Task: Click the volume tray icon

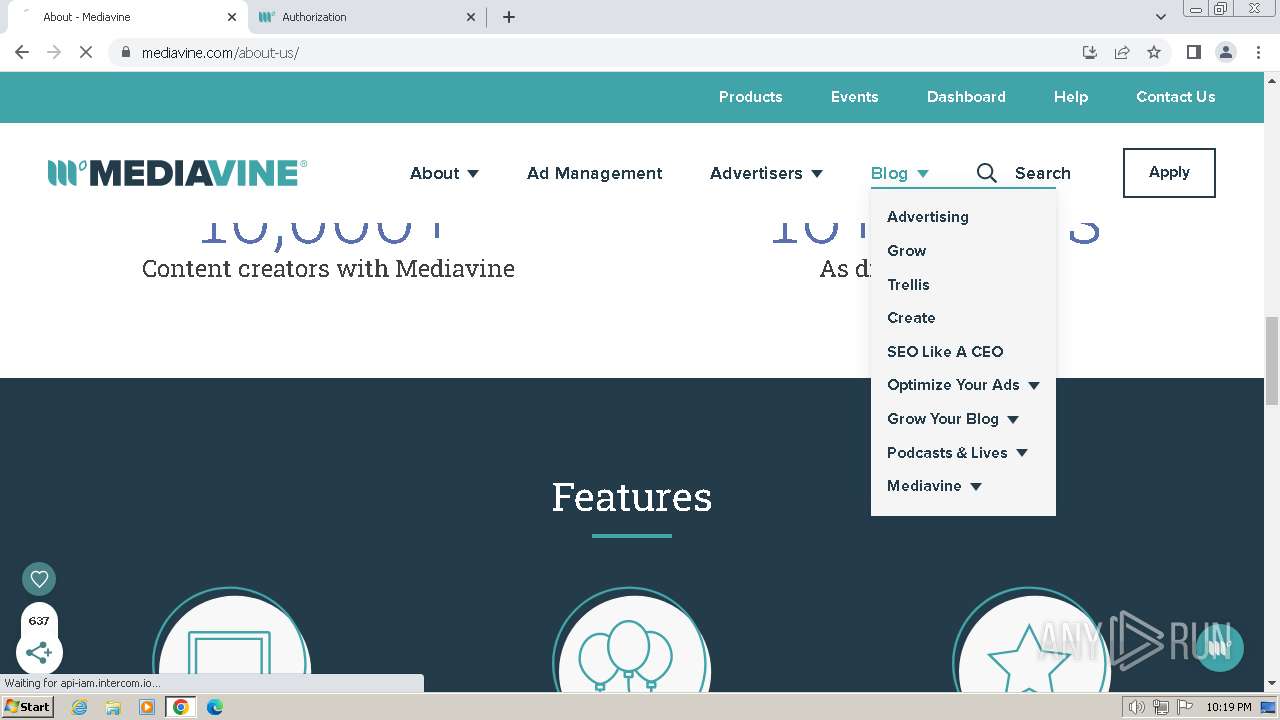Action: [x=1136, y=707]
